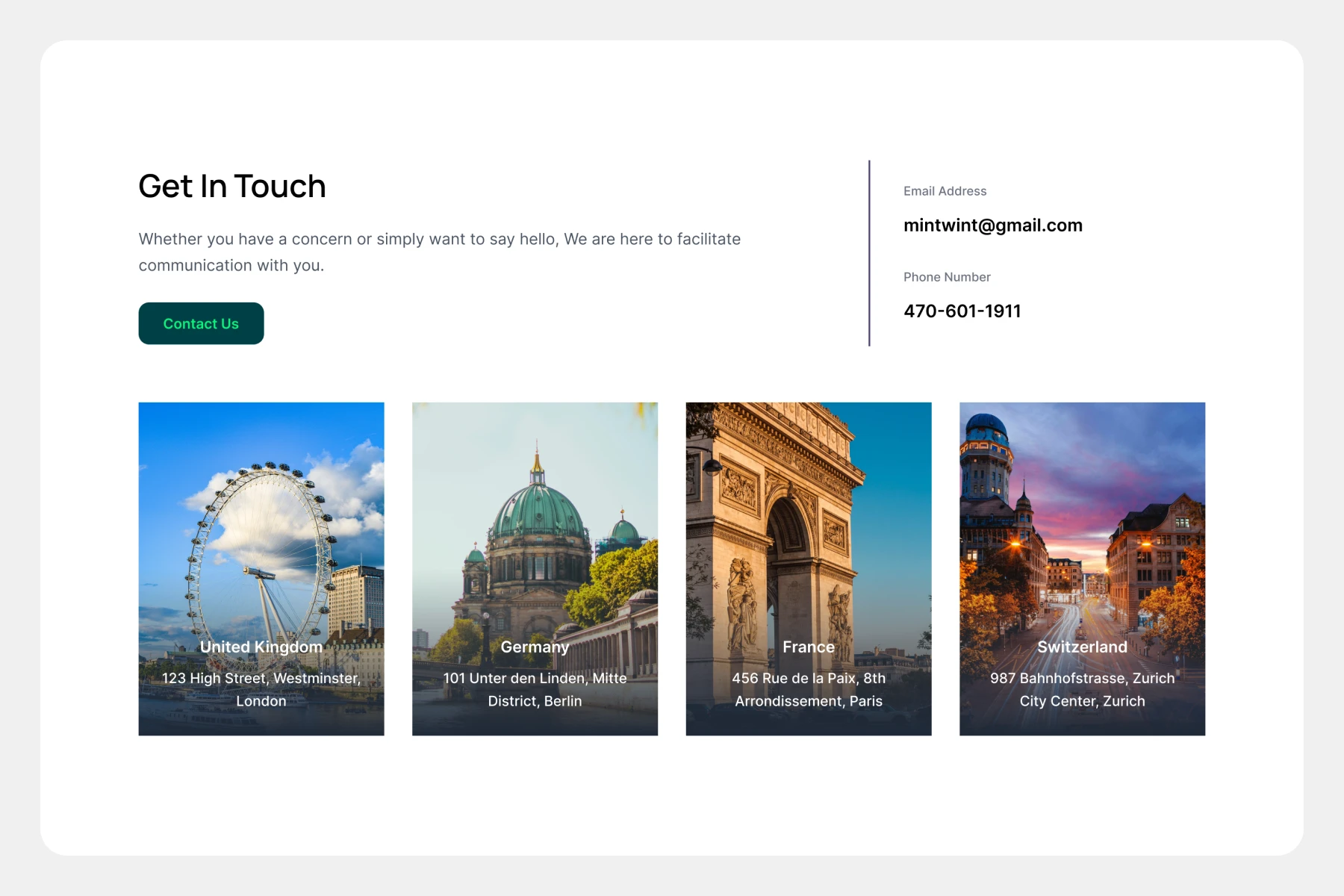The image size is (1344, 896).
Task: Select the United Kingdom card title
Action: pos(261,647)
